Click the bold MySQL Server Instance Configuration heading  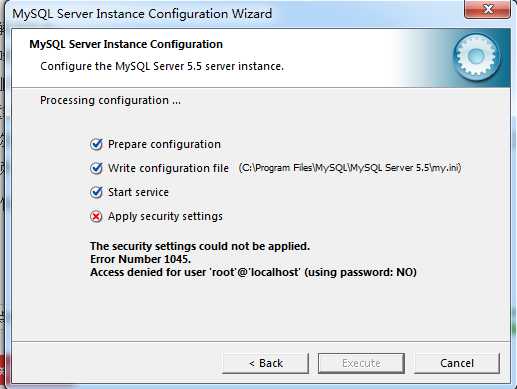click(x=126, y=44)
